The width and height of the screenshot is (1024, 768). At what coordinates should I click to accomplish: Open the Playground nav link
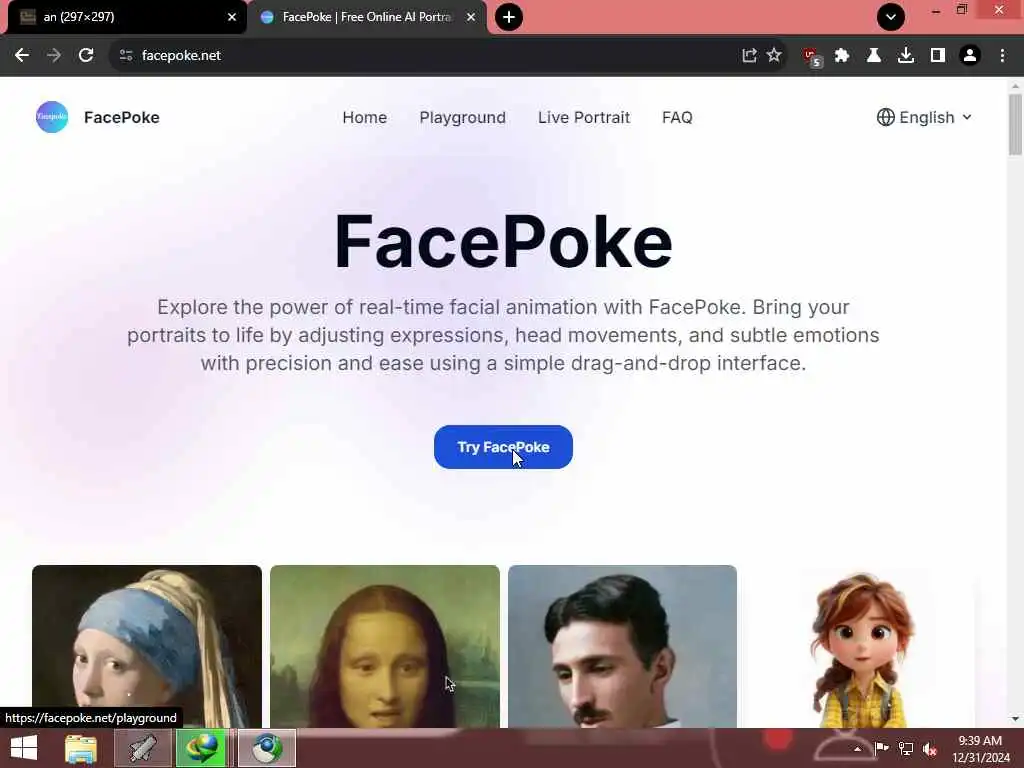click(462, 118)
